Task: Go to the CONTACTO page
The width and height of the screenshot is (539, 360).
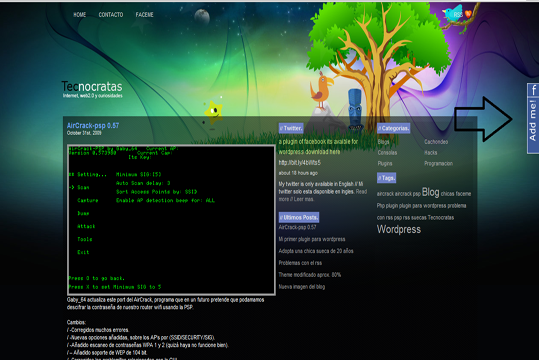Action: pyautogui.click(x=111, y=15)
